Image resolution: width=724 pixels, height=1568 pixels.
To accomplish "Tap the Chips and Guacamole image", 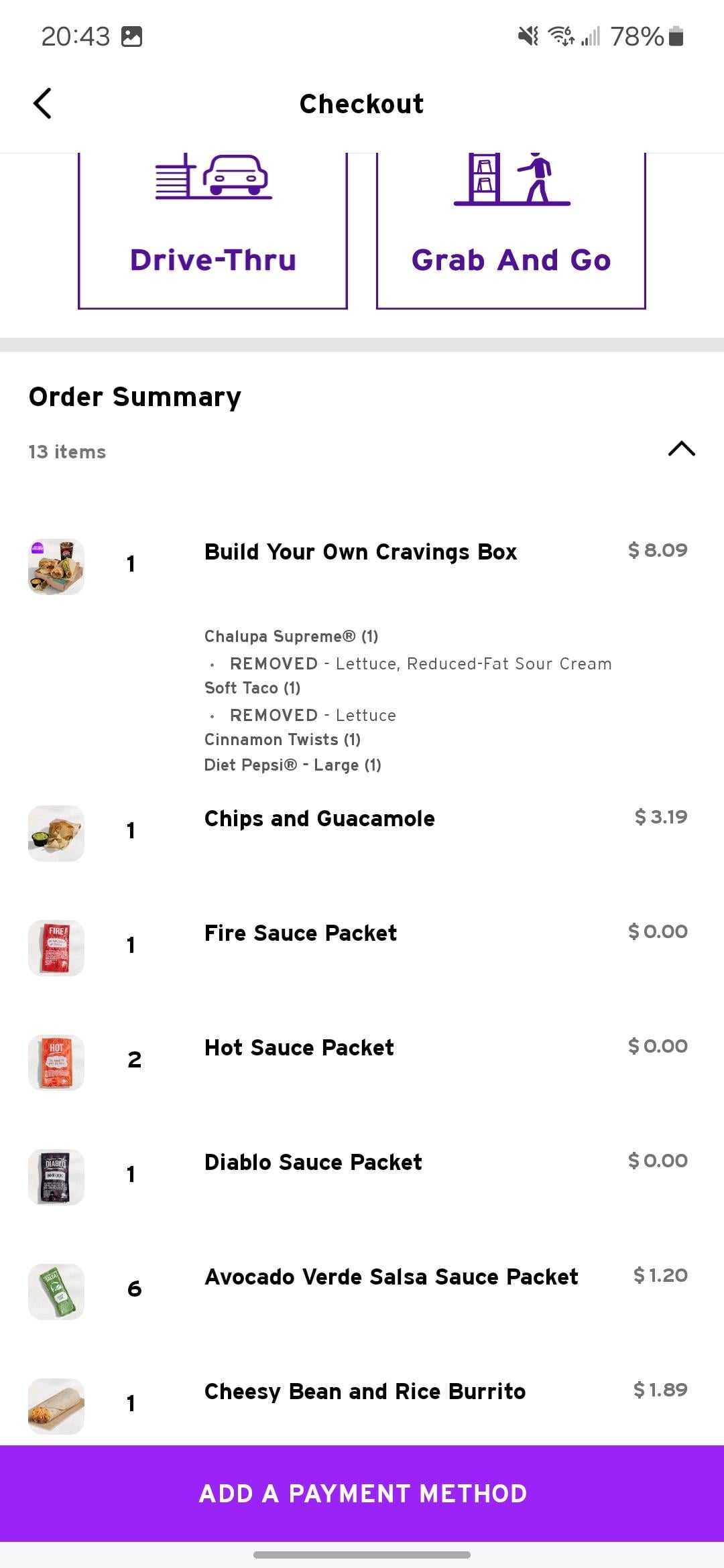I will (x=56, y=834).
